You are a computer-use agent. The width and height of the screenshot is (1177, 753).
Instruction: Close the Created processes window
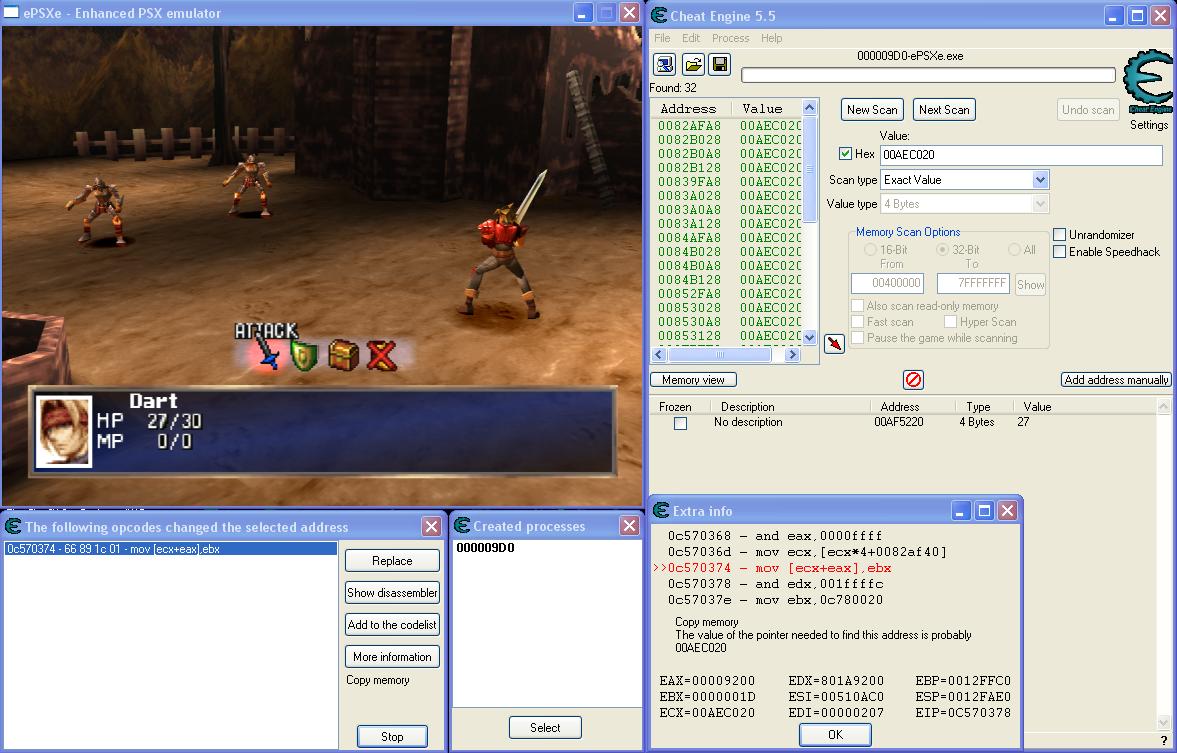point(630,526)
